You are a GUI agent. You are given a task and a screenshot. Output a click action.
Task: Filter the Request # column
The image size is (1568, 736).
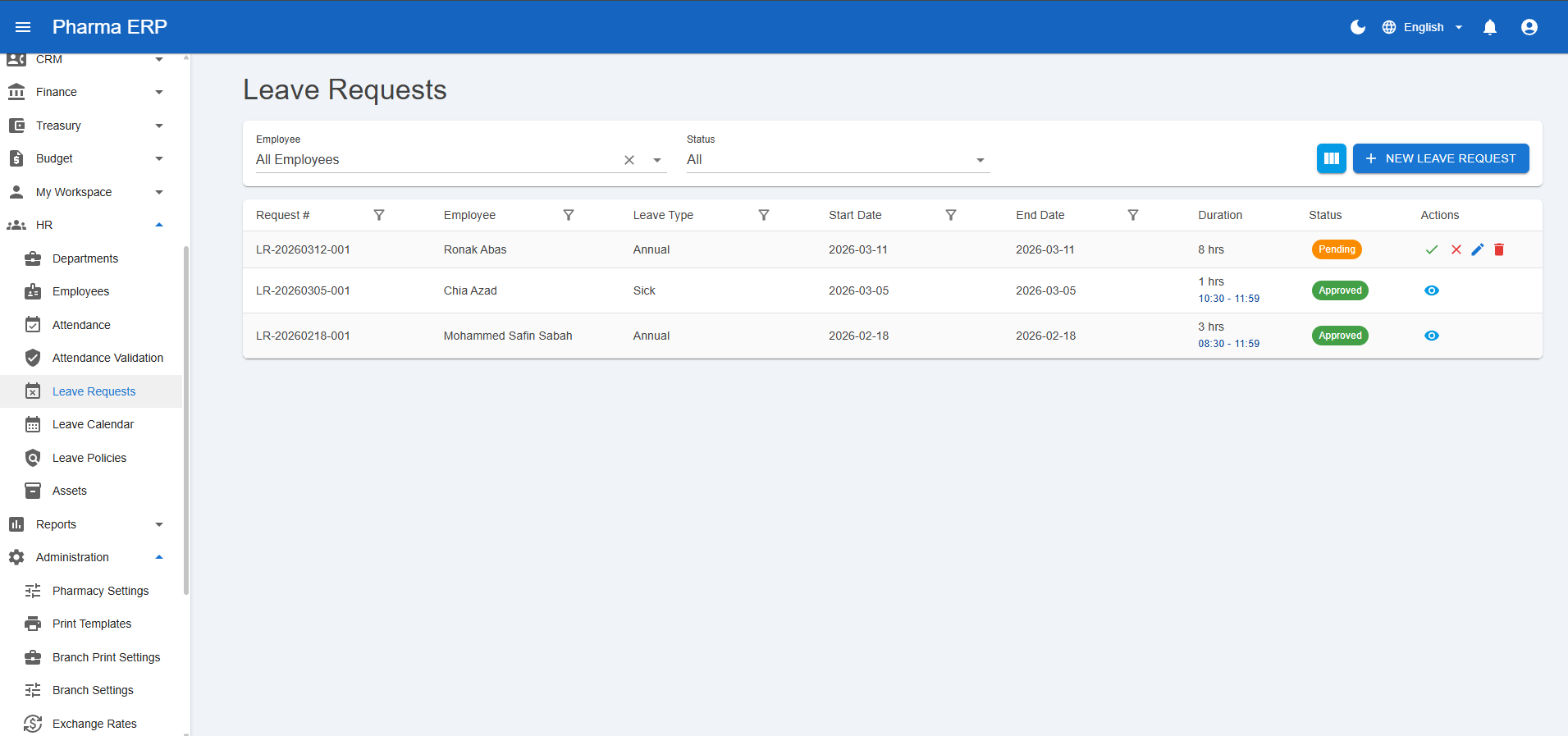pos(378,215)
